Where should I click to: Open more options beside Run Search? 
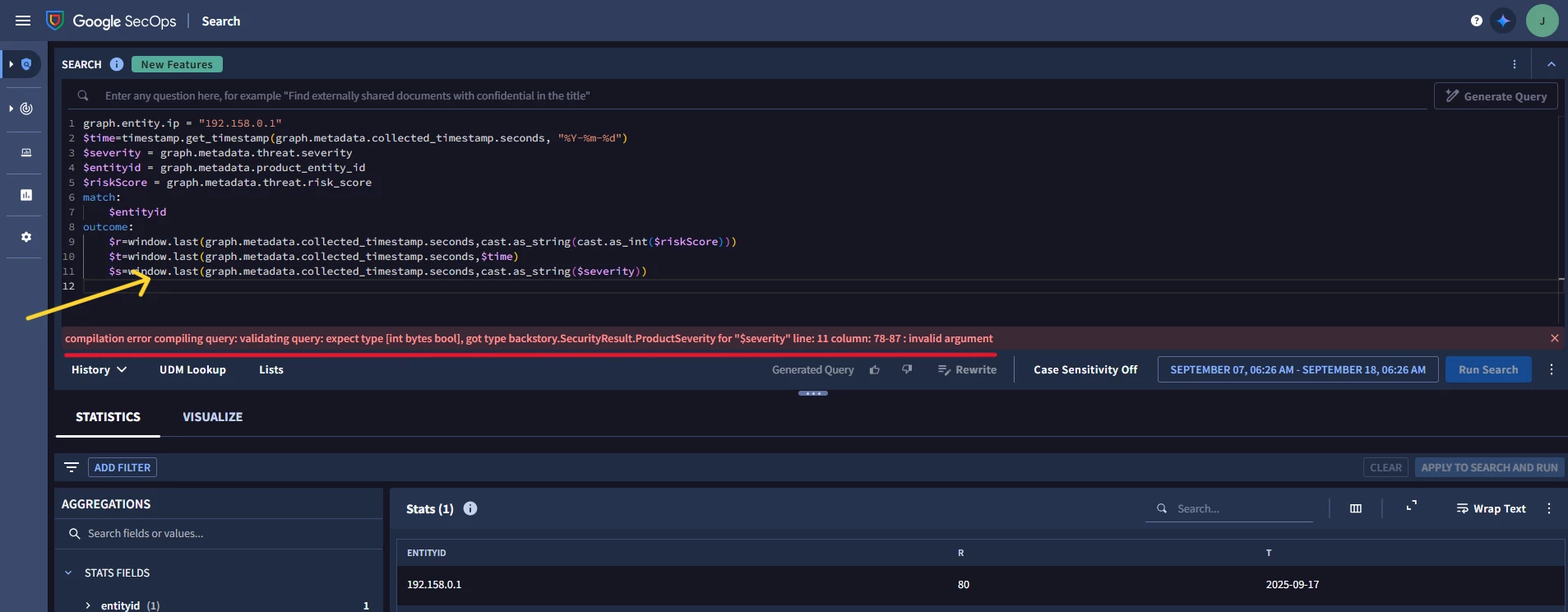coord(1552,370)
